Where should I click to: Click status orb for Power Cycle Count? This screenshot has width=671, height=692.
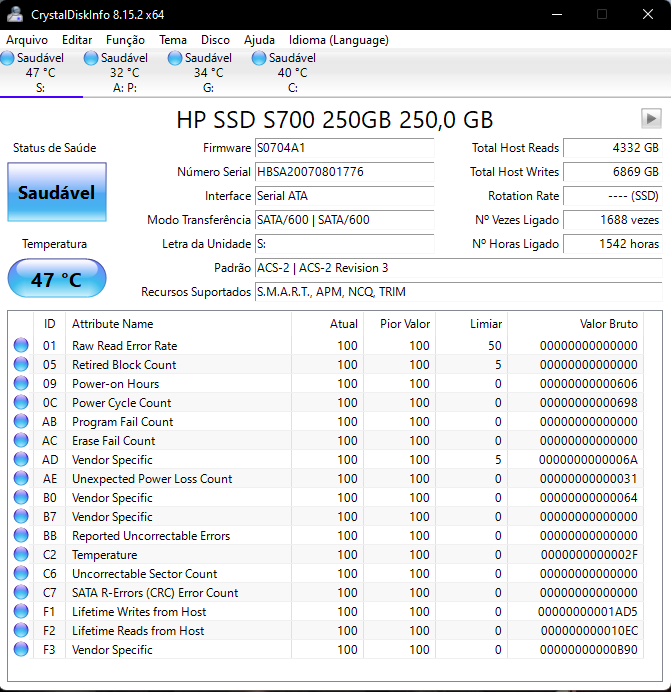[x=21, y=402]
